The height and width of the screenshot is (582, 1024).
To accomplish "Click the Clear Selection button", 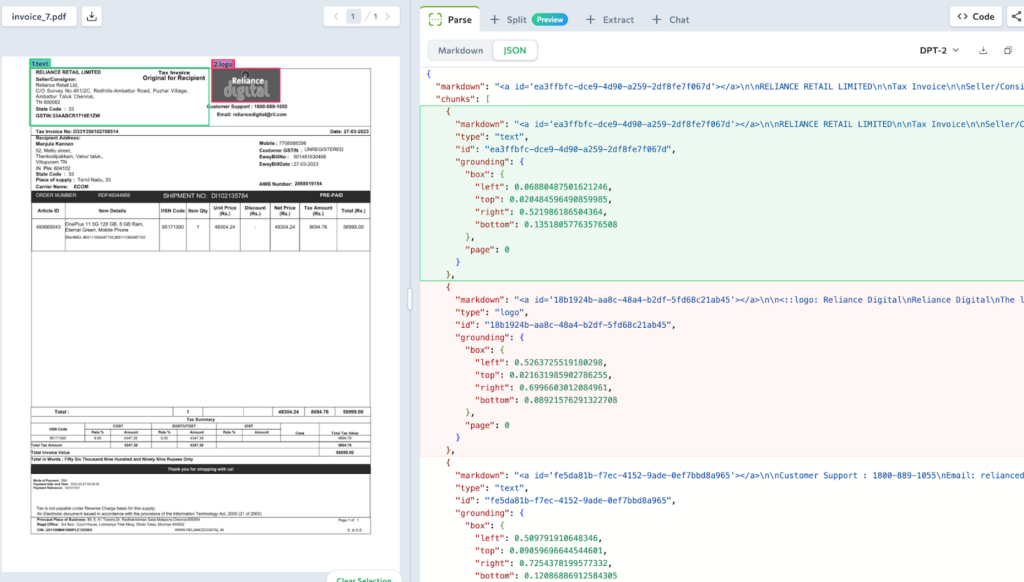I will (x=364, y=577).
